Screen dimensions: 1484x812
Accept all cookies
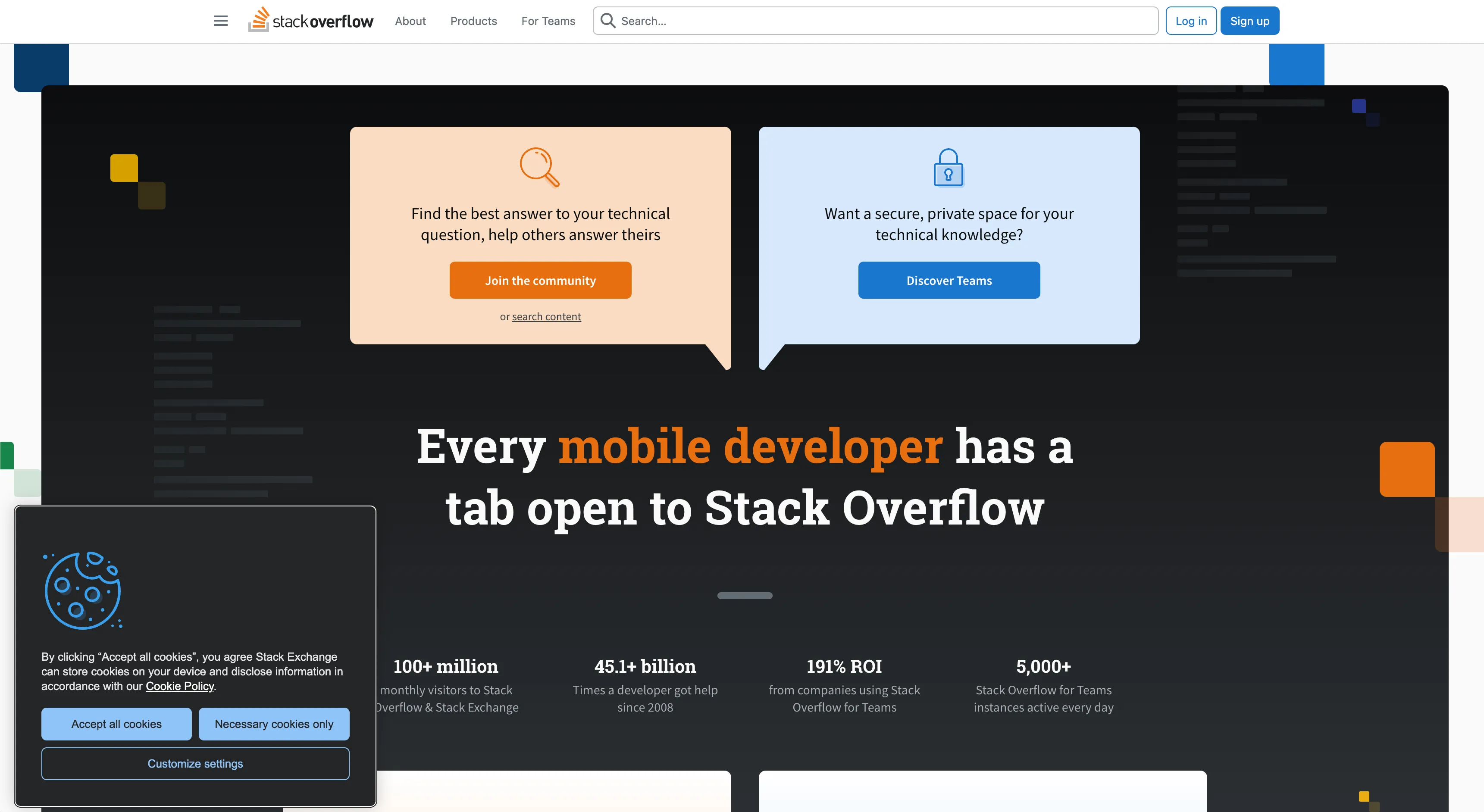click(x=116, y=724)
